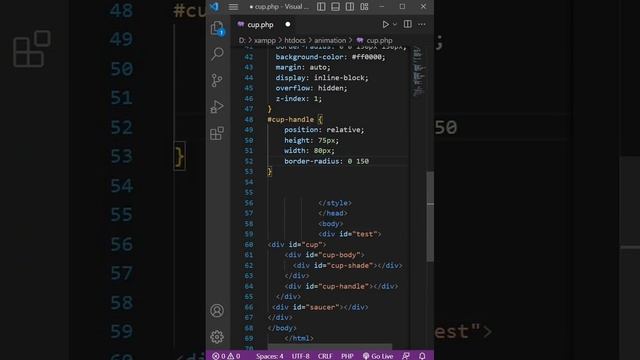Open the feedback icon in status bar
The width and height of the screenshot is (640, 360).
coord(406,356)
